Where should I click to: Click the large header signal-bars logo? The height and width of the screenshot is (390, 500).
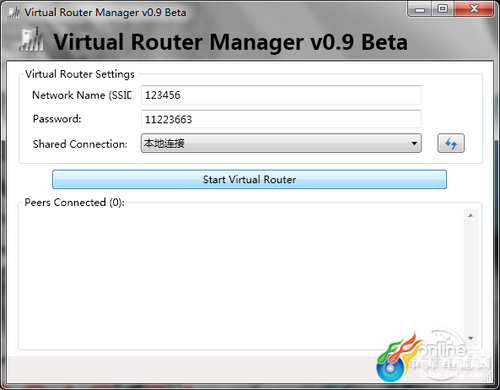32,40
